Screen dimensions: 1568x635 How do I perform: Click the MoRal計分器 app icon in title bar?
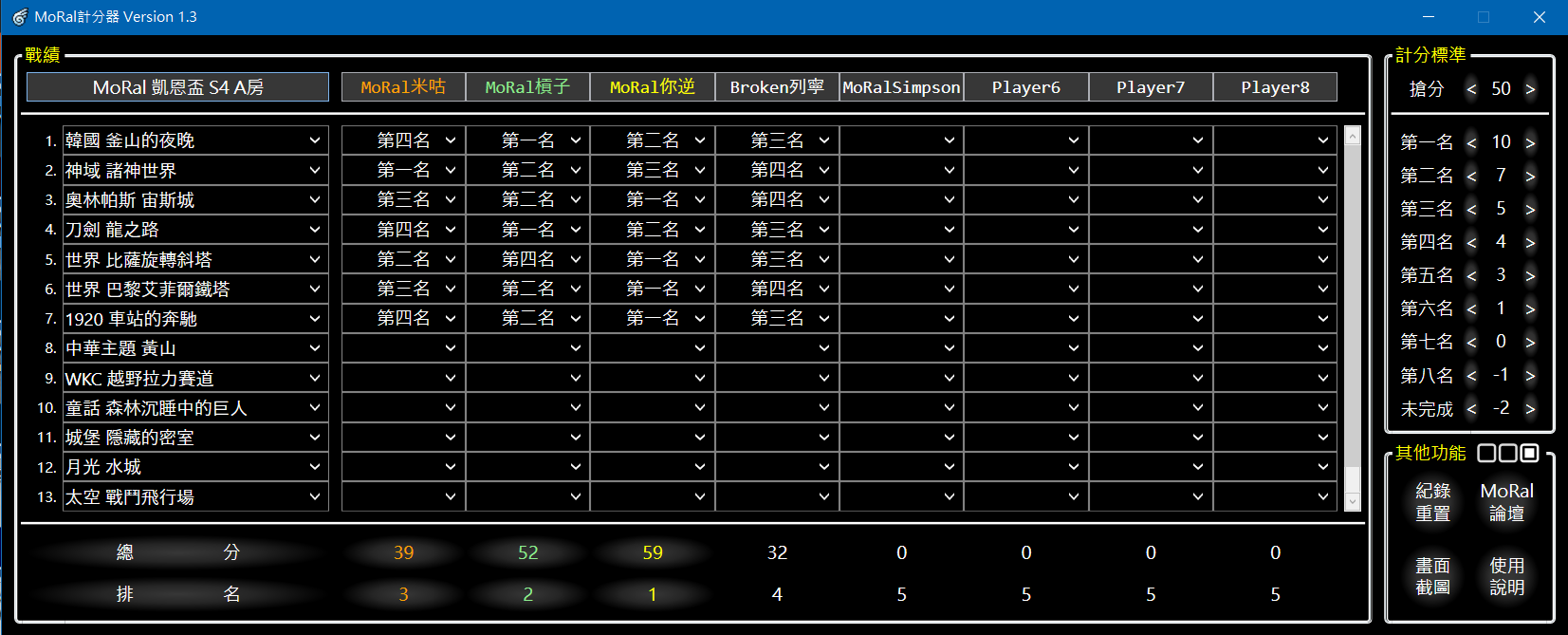(x=19, y=17)
